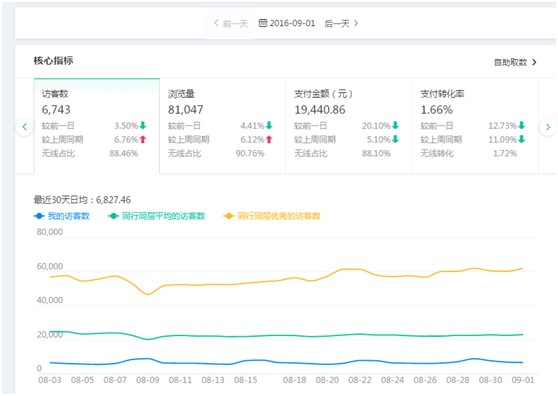Image resolution: width=558 pixels, height=396 pixels.
Task: Click red up arrow next to 6.76%
Action: point(143,139)
